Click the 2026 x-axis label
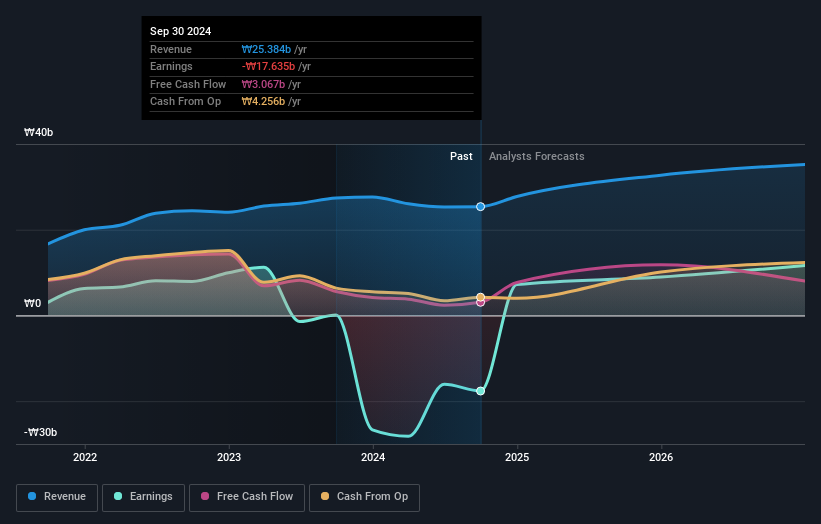 [661, 458]
